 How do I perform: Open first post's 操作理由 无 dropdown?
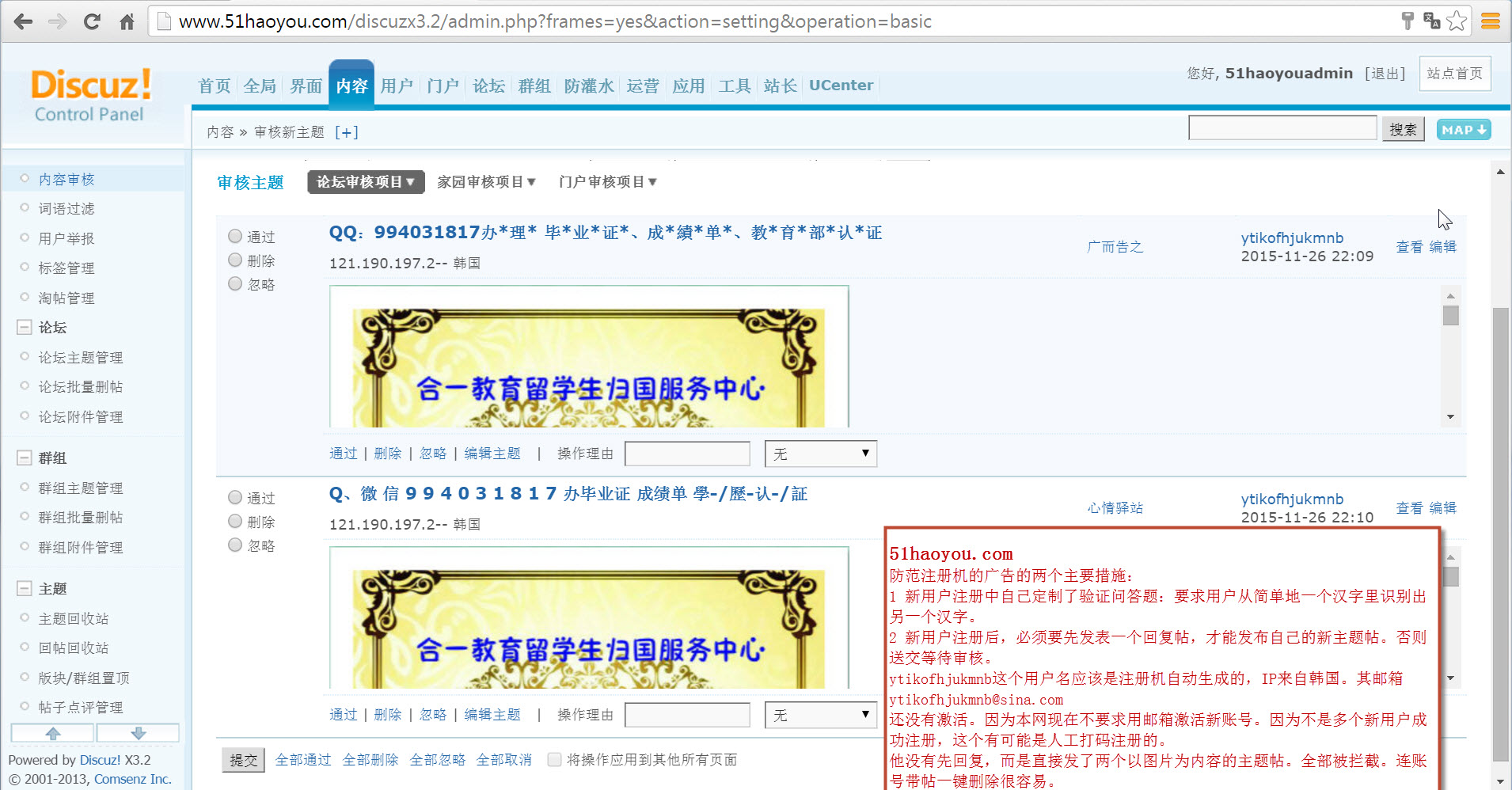820,454
